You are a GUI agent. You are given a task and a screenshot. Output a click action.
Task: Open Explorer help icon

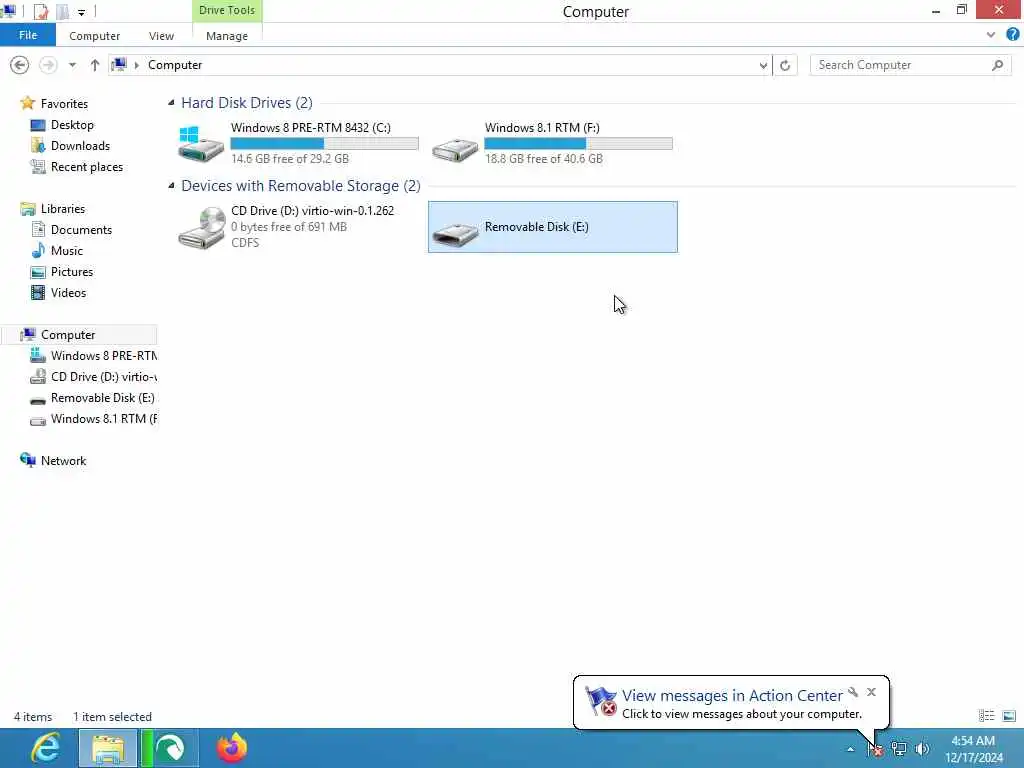tap(1013, 35)
